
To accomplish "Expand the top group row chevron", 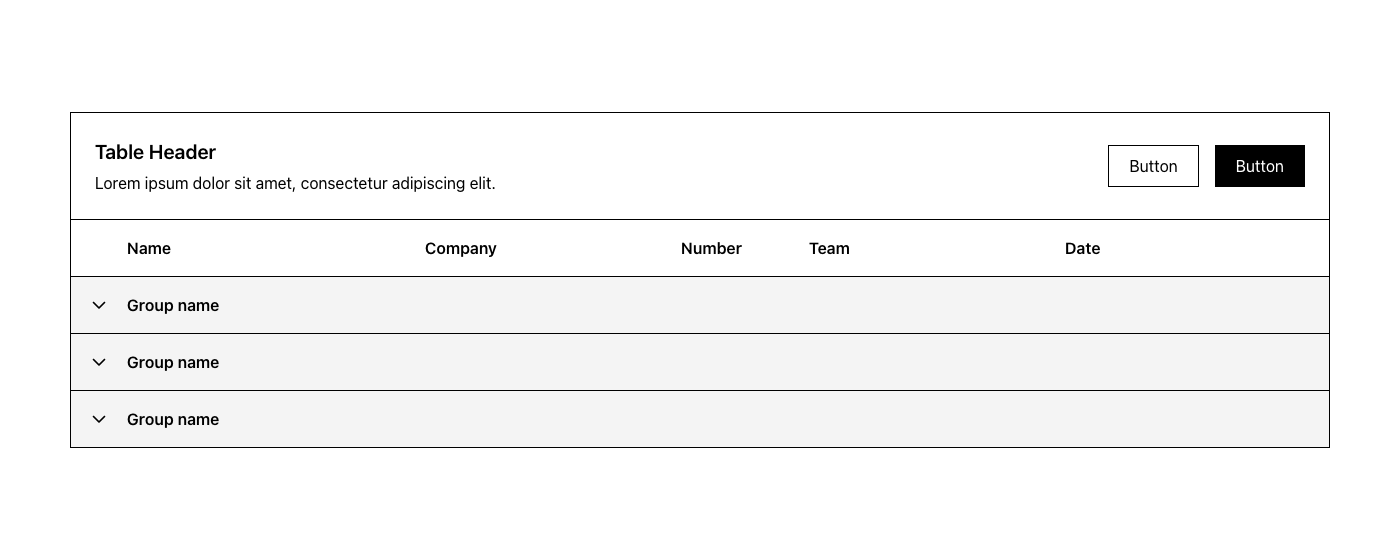I will 99,305.
